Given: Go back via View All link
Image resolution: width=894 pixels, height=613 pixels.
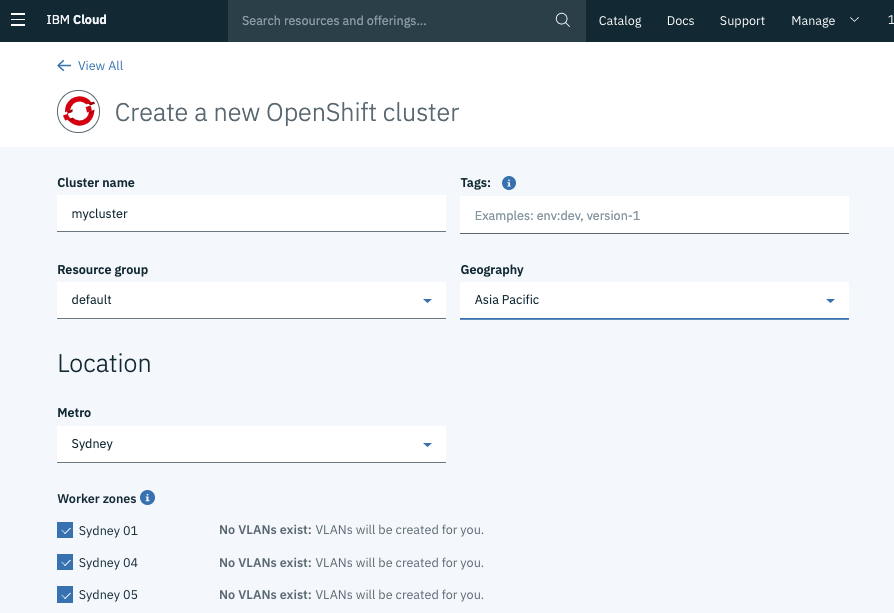Looking at the screenshot, I should tap(100, 66).
